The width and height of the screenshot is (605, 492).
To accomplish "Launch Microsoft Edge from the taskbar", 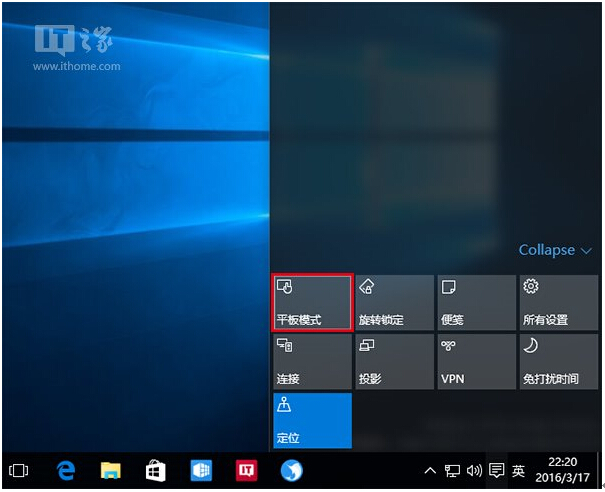I will pyautogui.click(x=66, y=470).
